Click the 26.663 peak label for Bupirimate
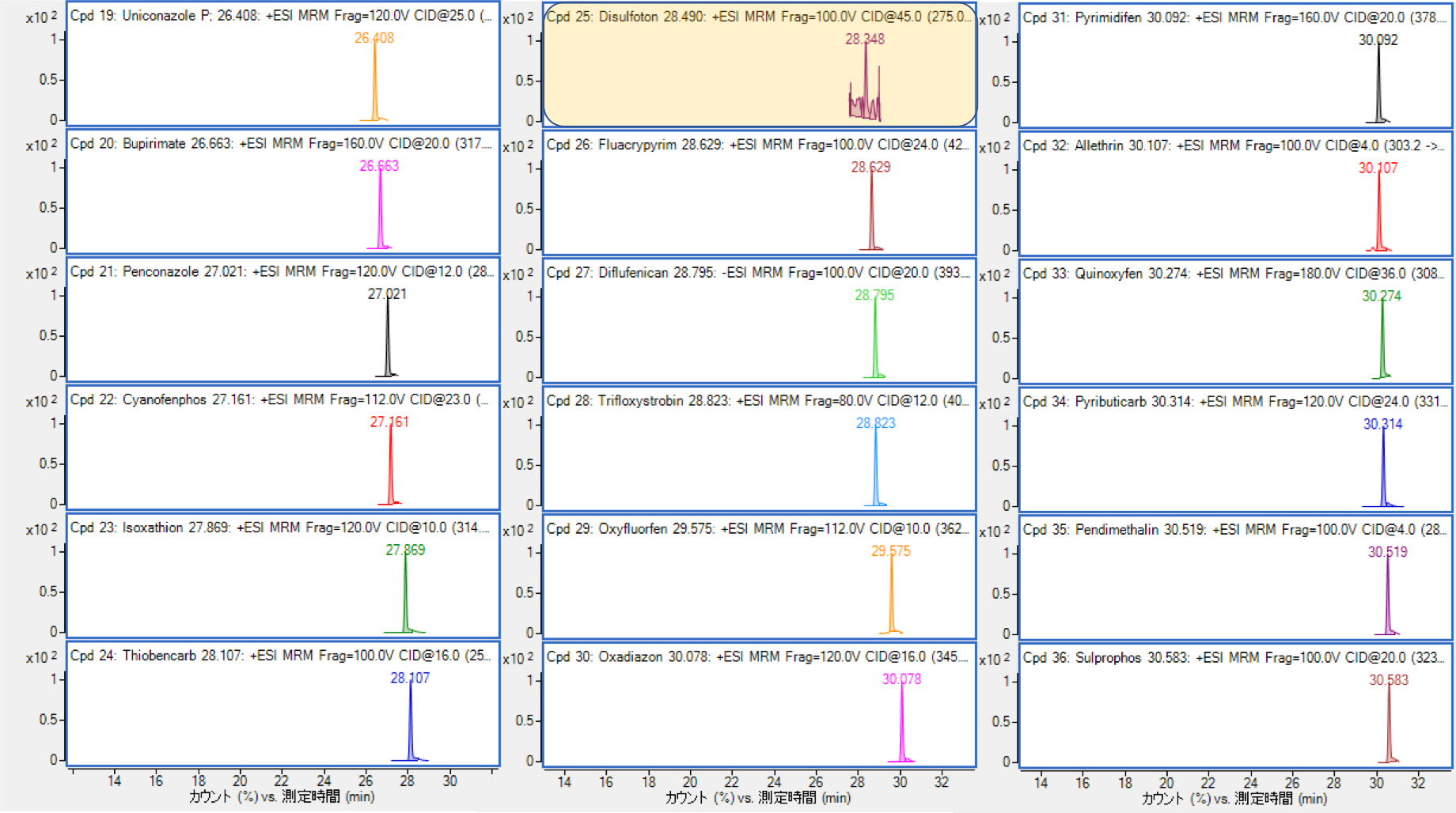 pos(379,166)
